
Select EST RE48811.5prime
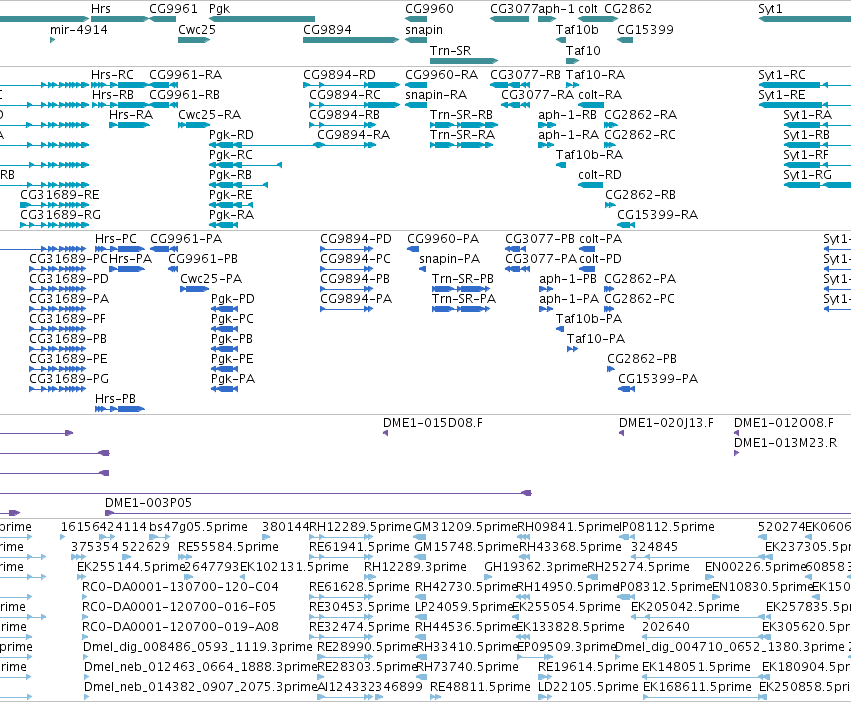(x=480, y=687)
